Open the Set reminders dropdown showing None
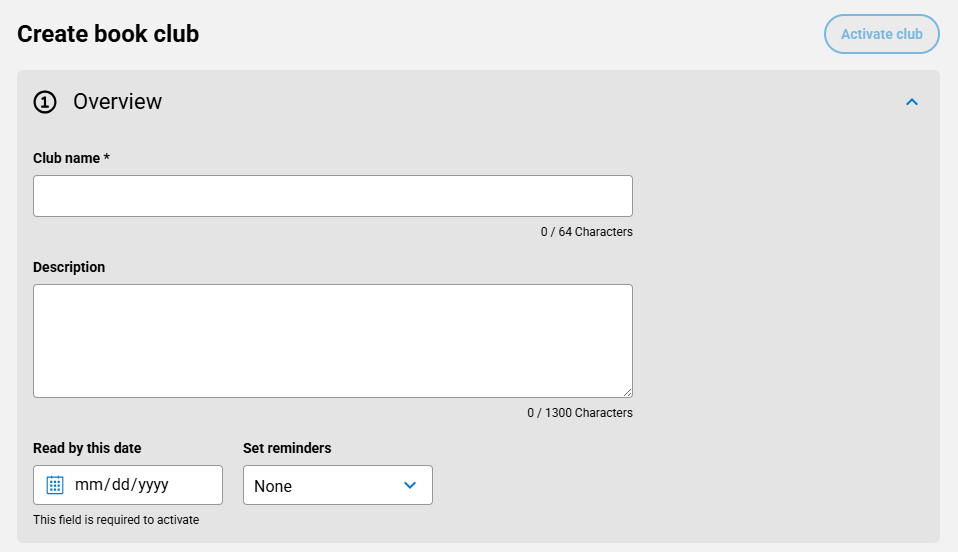Screen dimensions: 958x552 [325, 485]
